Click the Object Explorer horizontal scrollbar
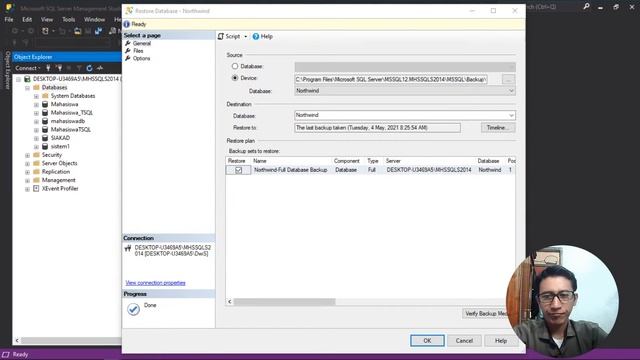This screenshot has height=360, width=640. [71, 340]
